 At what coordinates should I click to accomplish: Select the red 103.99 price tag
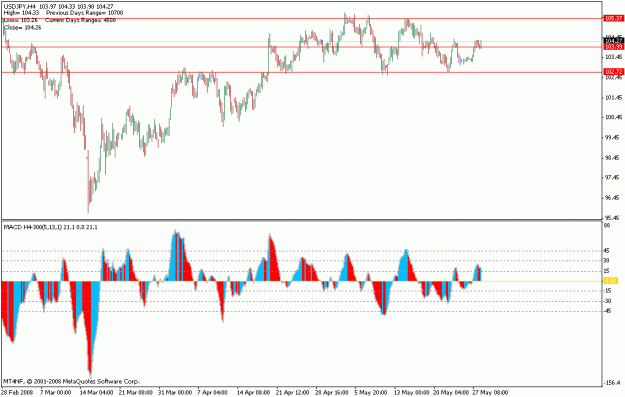(x=614, y=47)
